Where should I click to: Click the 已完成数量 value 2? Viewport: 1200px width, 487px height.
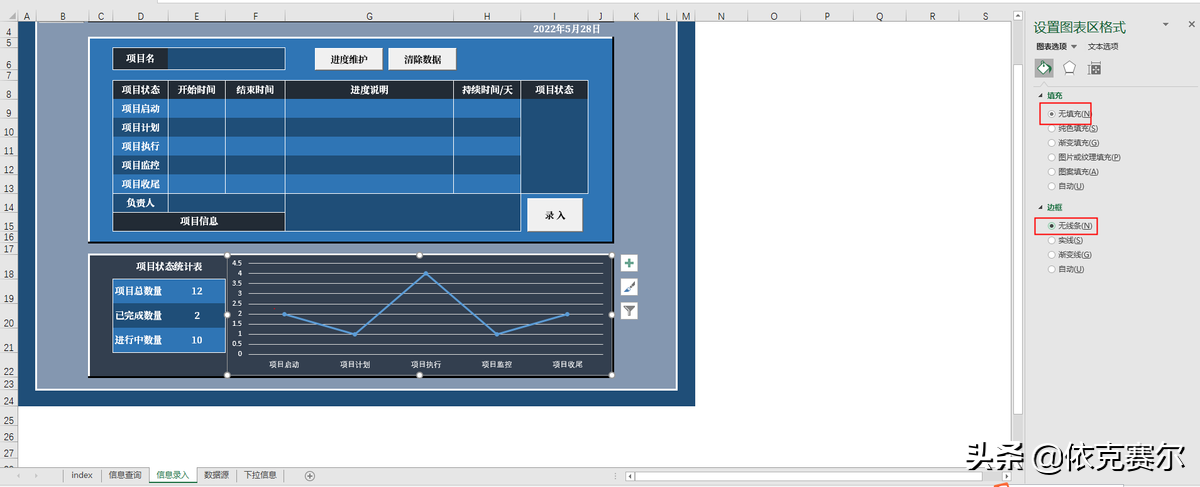197,315
